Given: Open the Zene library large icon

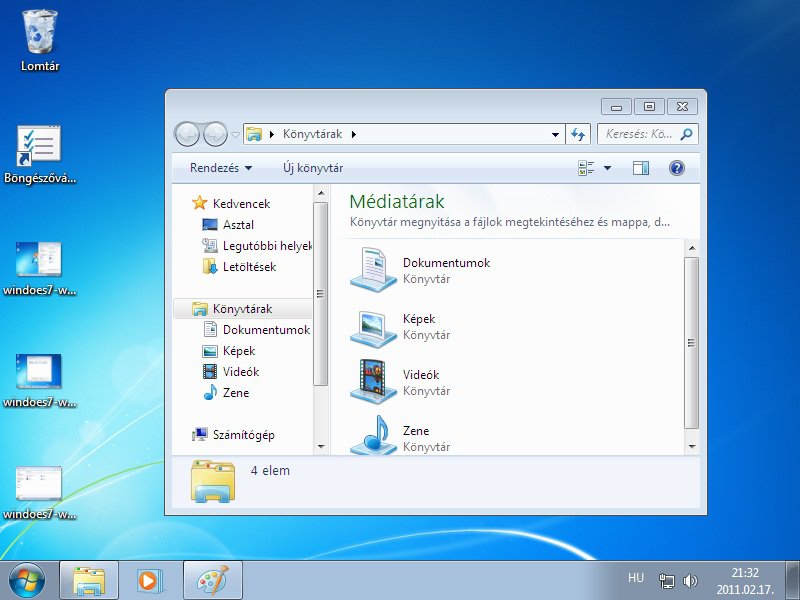Looking at the screenshot, I should pos(373,435).
